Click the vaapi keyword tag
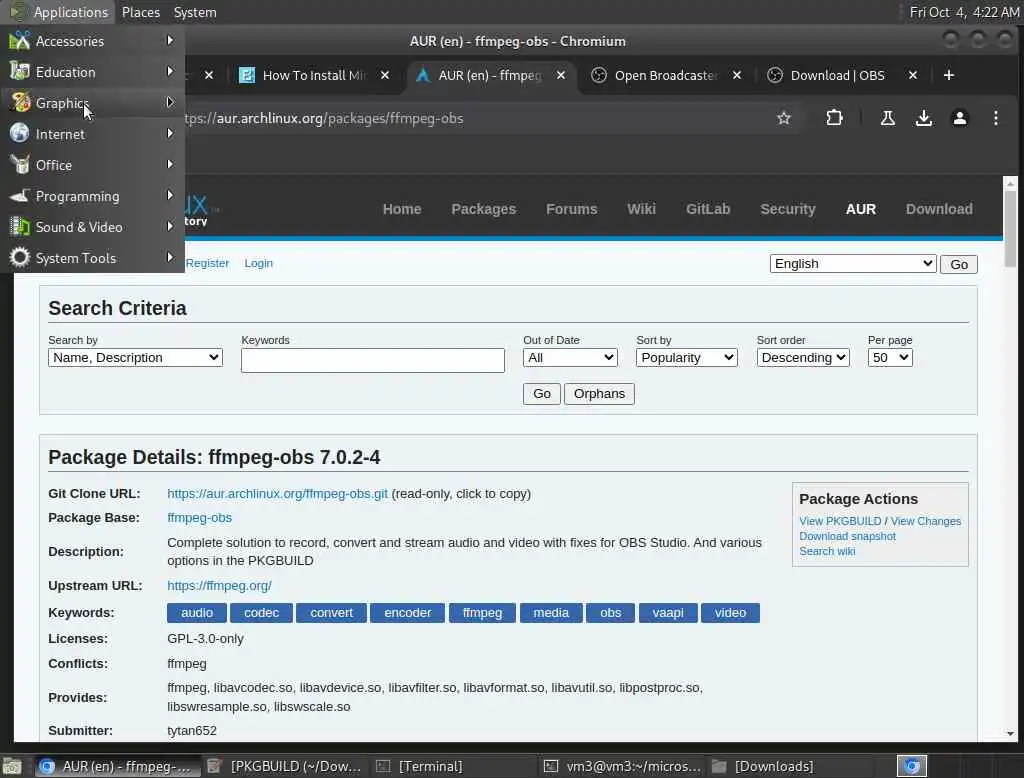The height and width of the screenshot is (778, 1024). click(667, 613)
